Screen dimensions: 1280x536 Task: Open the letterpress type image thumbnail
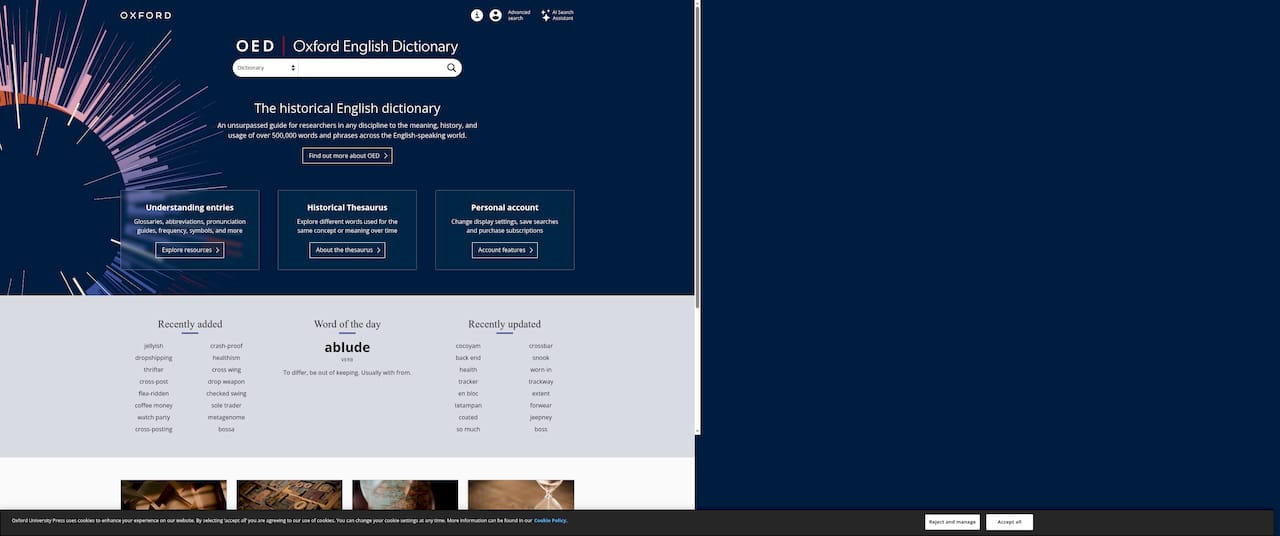pos(289,496)
